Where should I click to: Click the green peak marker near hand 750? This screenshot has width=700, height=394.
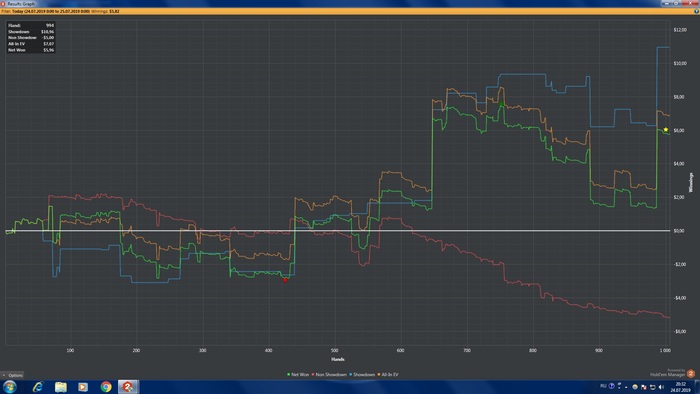click(501, 104)
